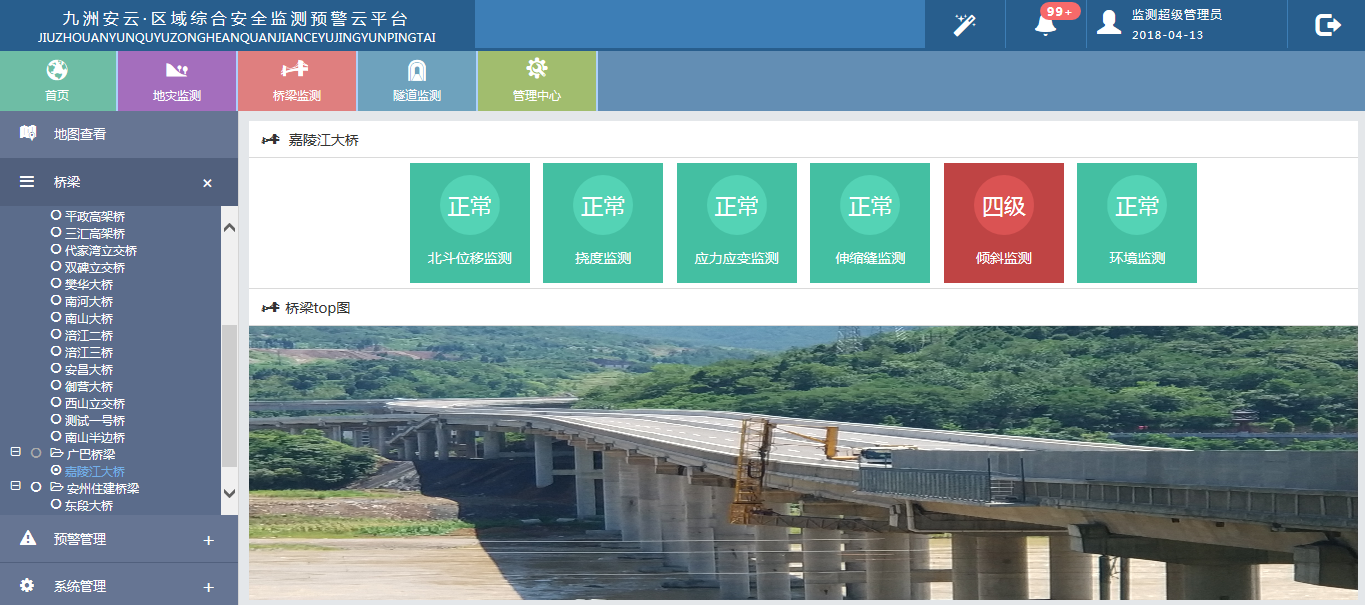Collapse the 安州住建桥梁 tree group

(x=15, y=486)
